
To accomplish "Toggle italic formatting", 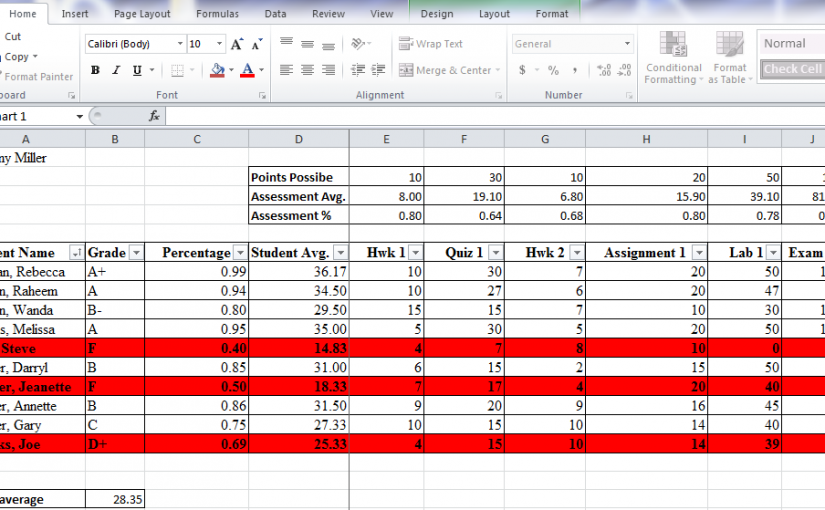I will click(x=116, y=70).
